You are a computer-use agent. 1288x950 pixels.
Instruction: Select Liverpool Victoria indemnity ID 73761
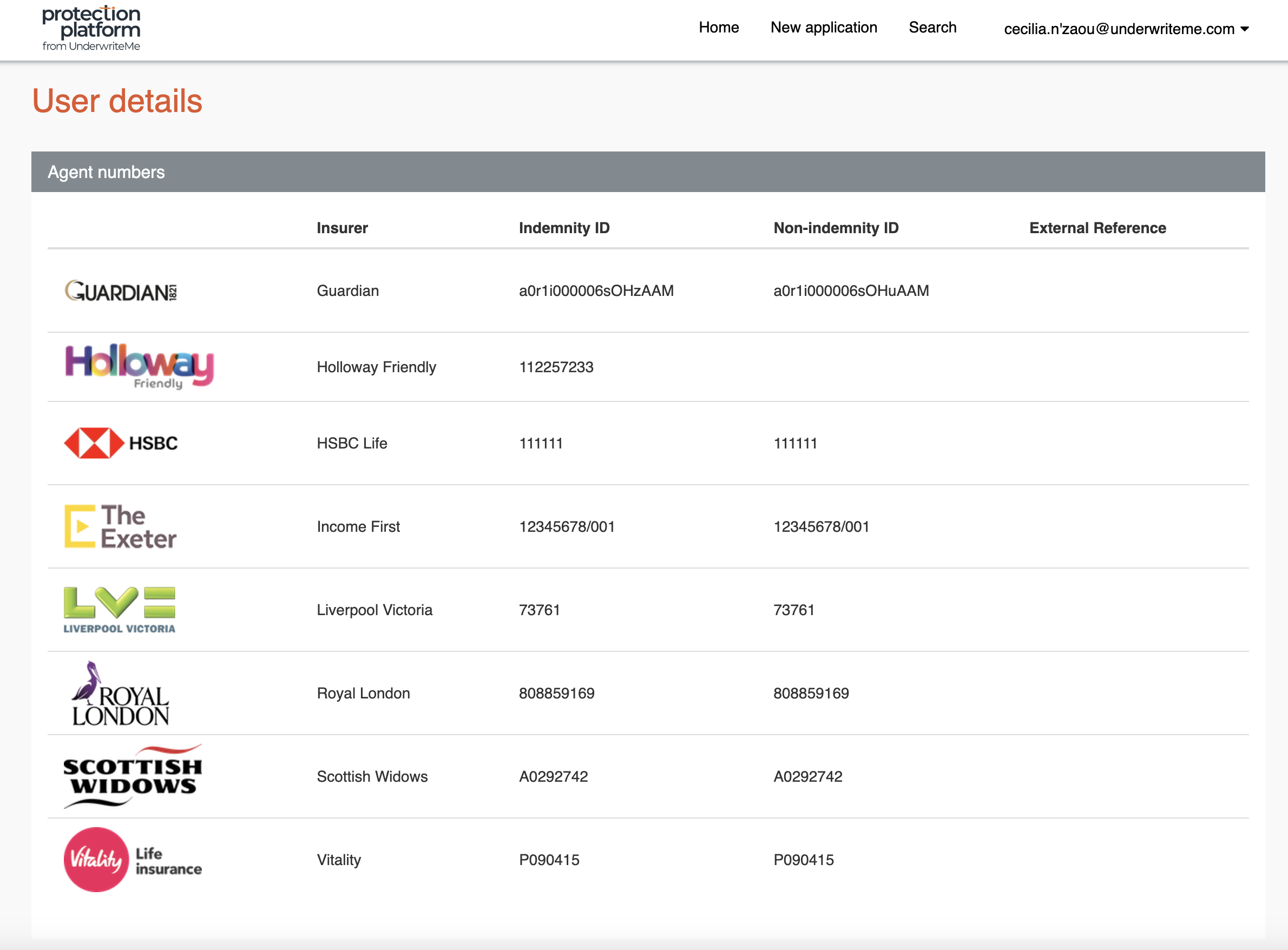[539, 610]
